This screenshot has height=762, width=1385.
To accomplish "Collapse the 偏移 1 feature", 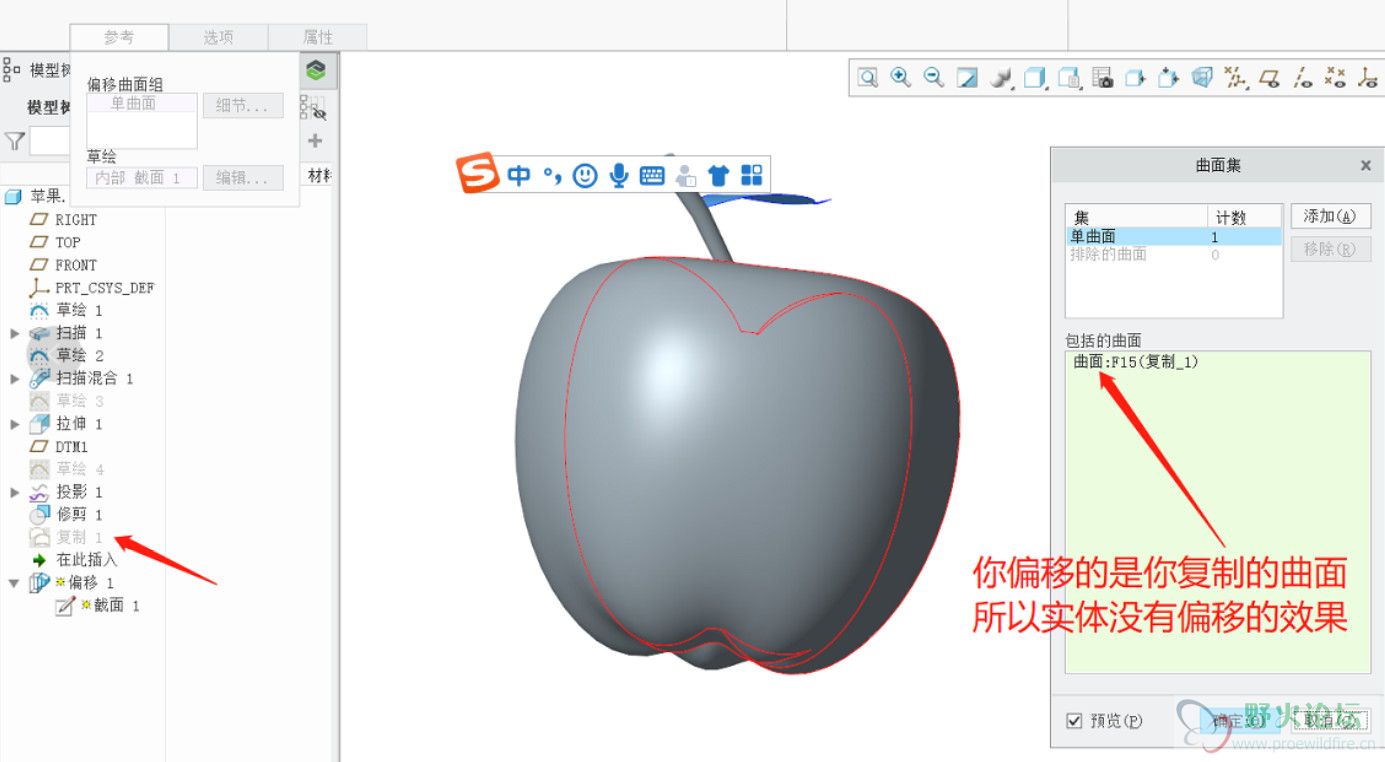I will [x=14, y=583].
